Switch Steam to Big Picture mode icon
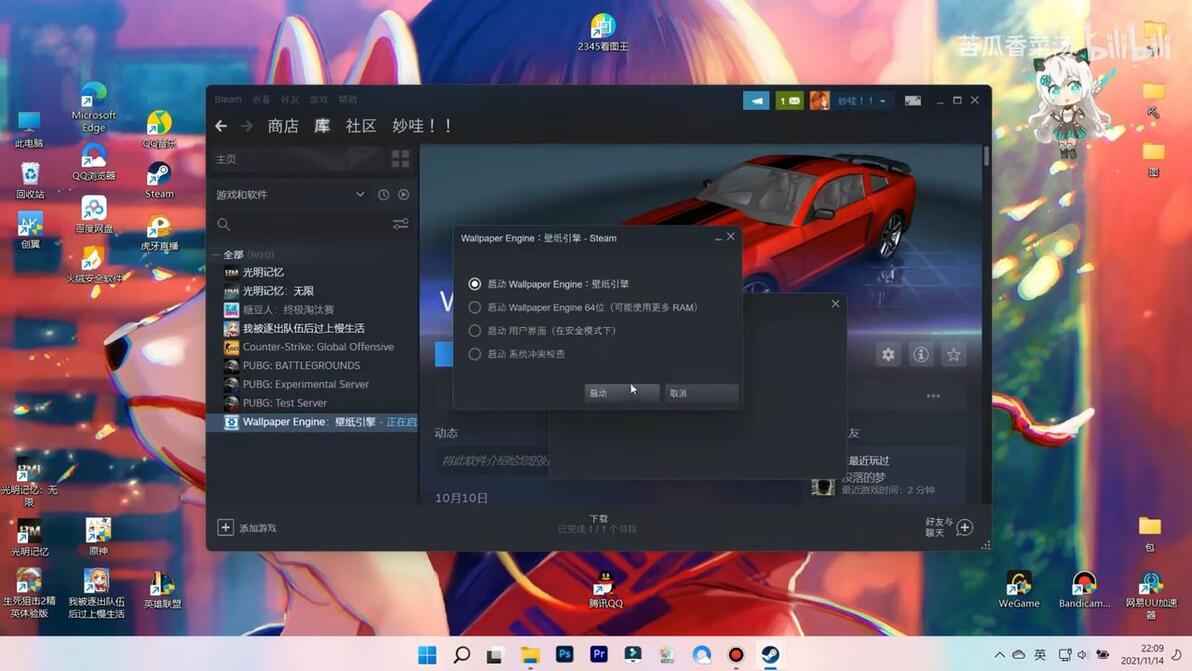The height and width of the screenshot is (671, 1192). tap(913, 100)
